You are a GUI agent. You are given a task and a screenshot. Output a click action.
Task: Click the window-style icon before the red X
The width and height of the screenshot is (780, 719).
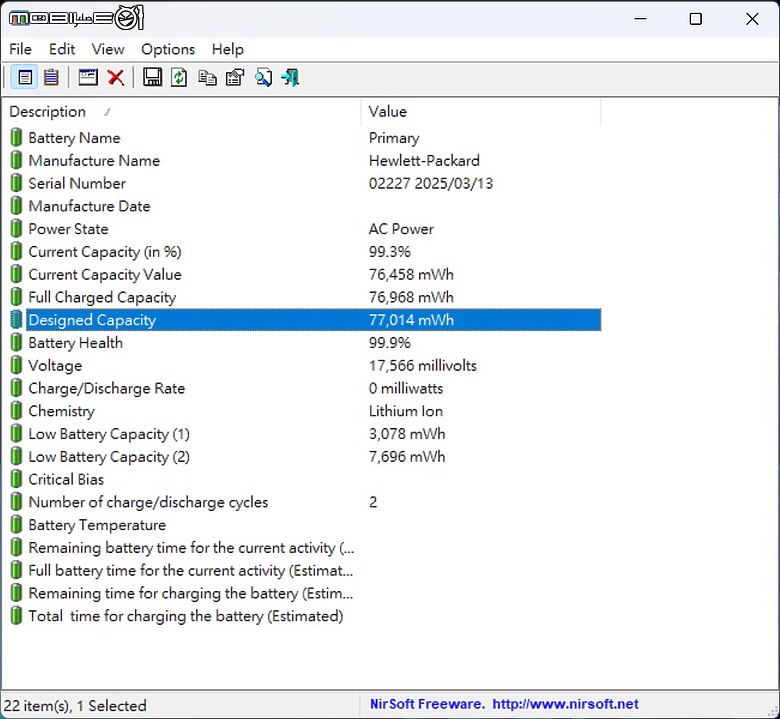(88, 77)
